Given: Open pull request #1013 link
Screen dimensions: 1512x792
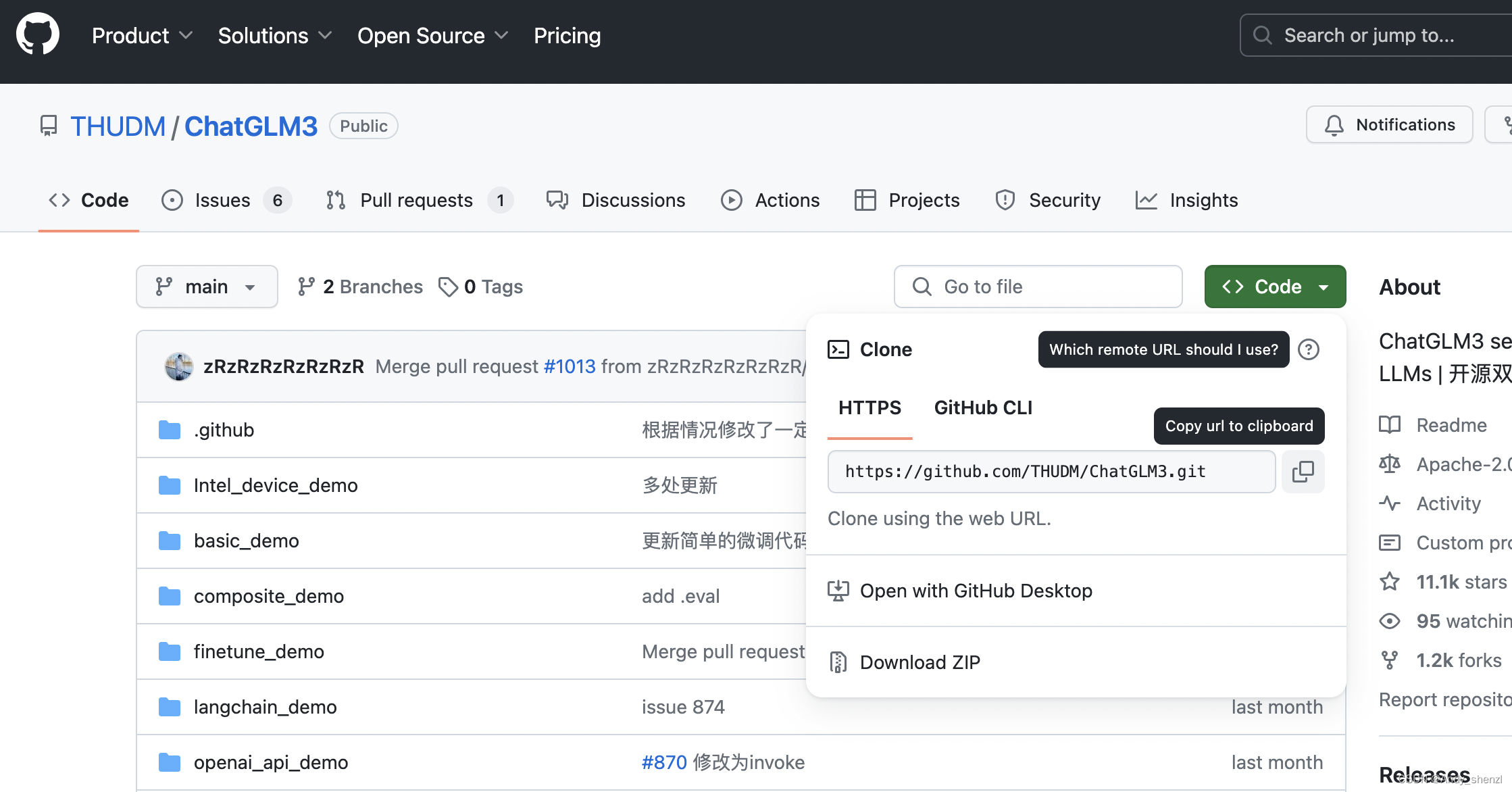Looking at the screenshot, I should pos(570,366).
